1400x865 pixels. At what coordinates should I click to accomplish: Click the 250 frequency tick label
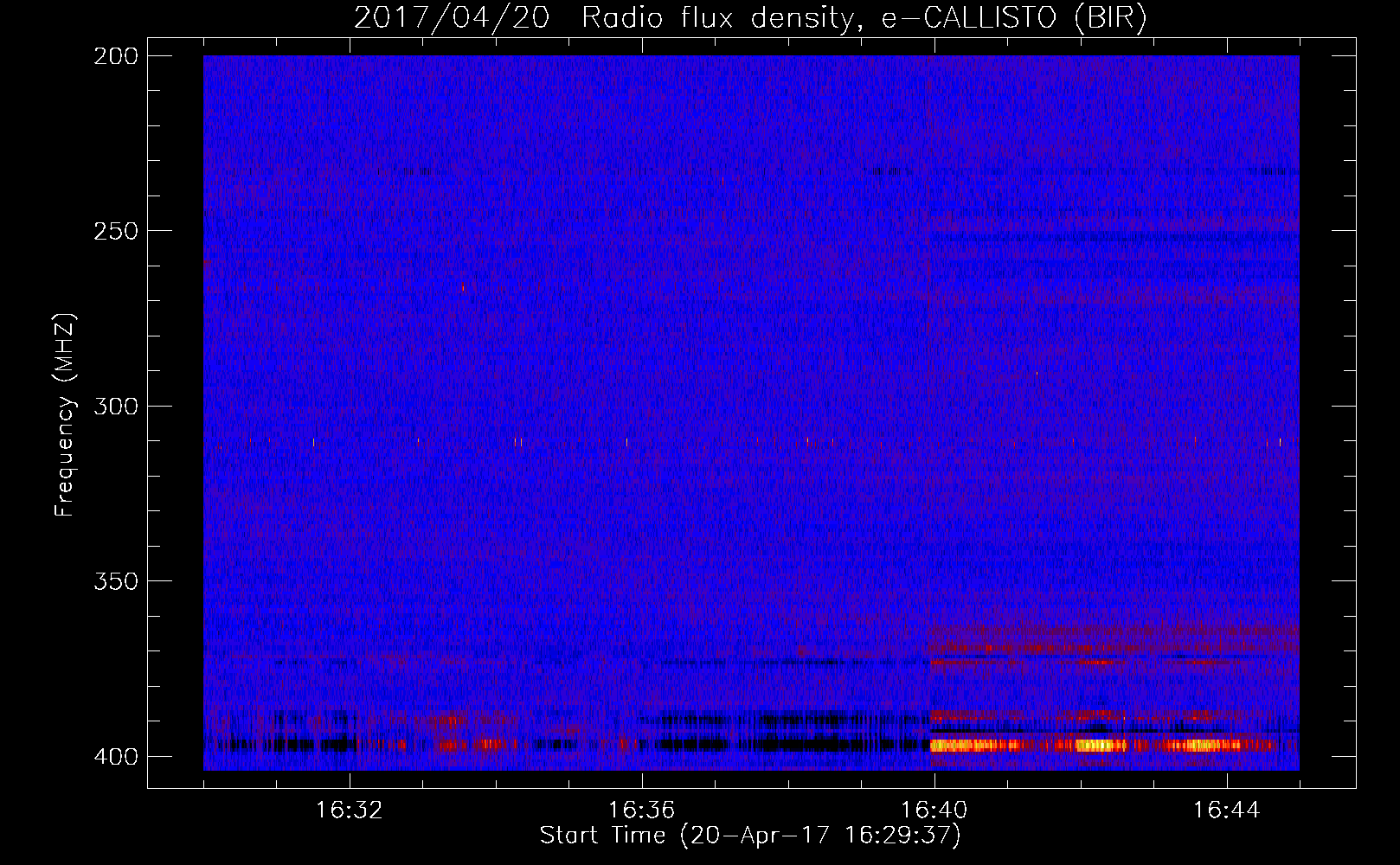click(x=116, y=231)
